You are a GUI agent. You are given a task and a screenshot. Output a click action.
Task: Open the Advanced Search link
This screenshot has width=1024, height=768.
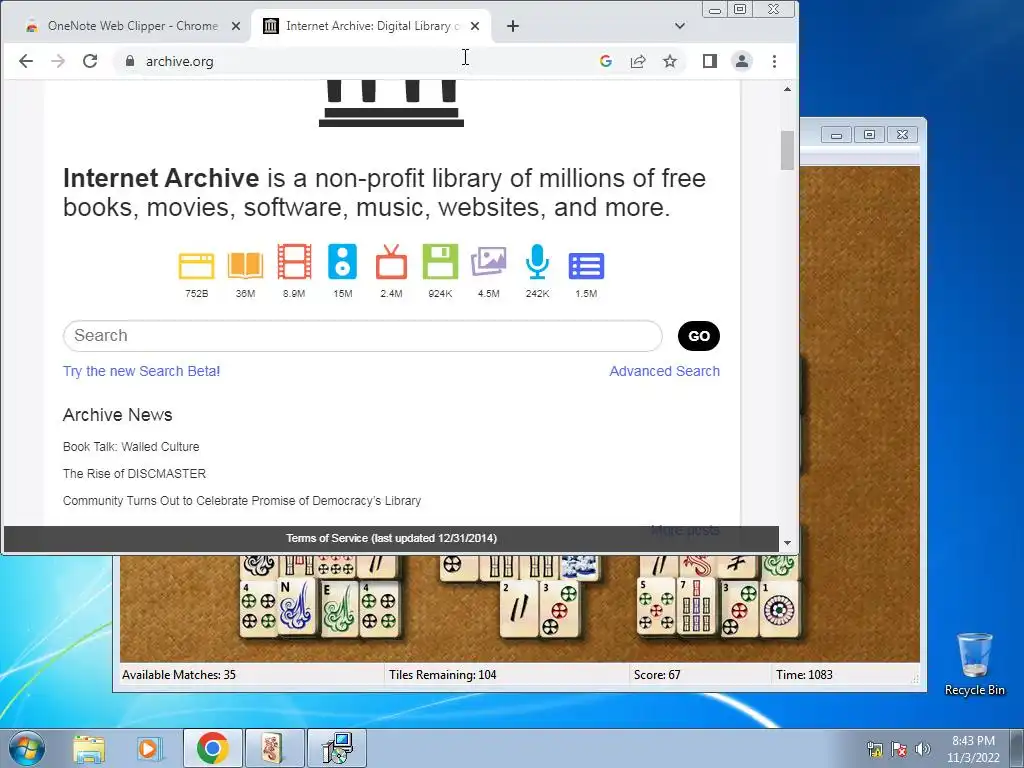click(x=664, y=371)
